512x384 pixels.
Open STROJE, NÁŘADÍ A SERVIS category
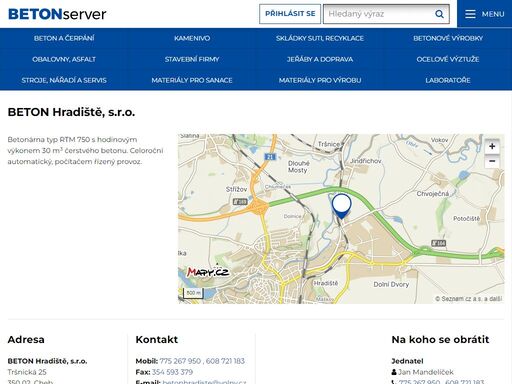click(64, 80)
